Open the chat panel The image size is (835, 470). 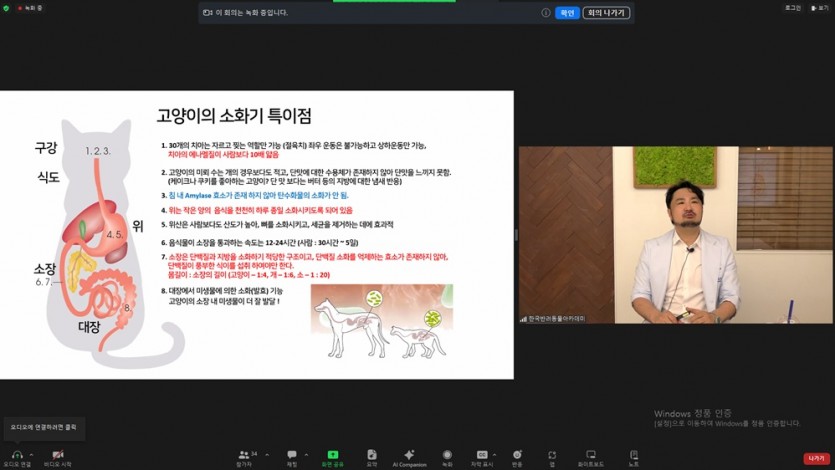click(292, 458)
